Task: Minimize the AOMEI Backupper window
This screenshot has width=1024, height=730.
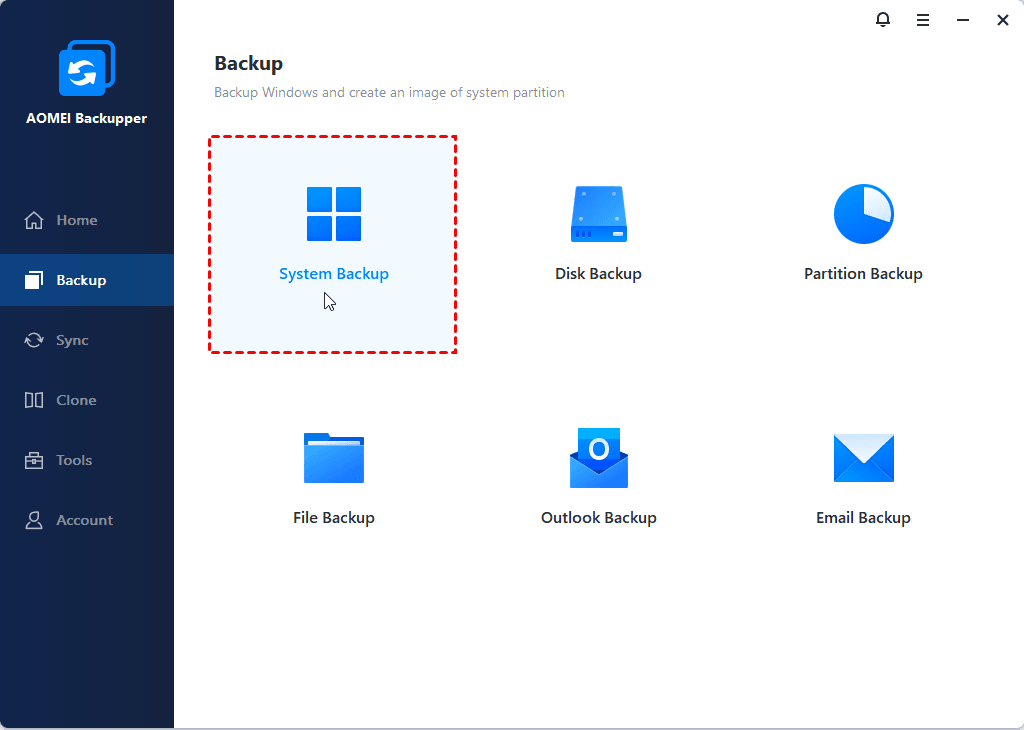Action: pos(963,20)
